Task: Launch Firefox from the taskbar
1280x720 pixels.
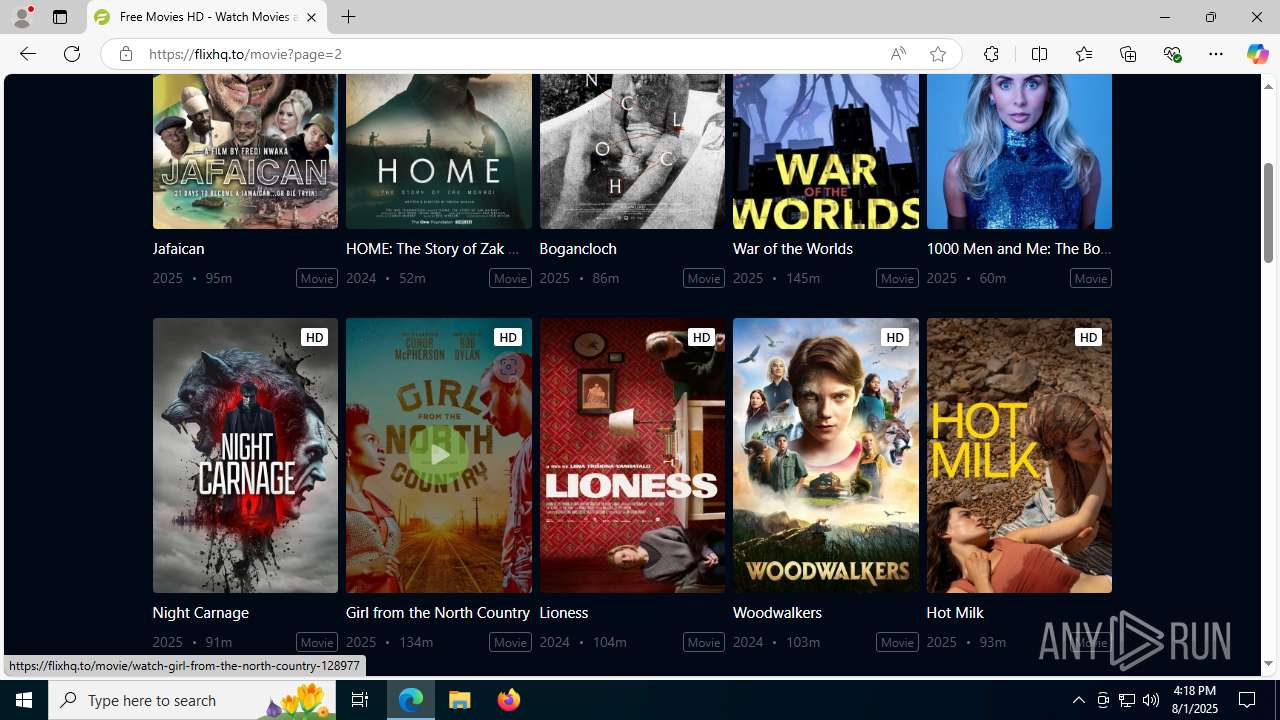Action: click(509, 700)
